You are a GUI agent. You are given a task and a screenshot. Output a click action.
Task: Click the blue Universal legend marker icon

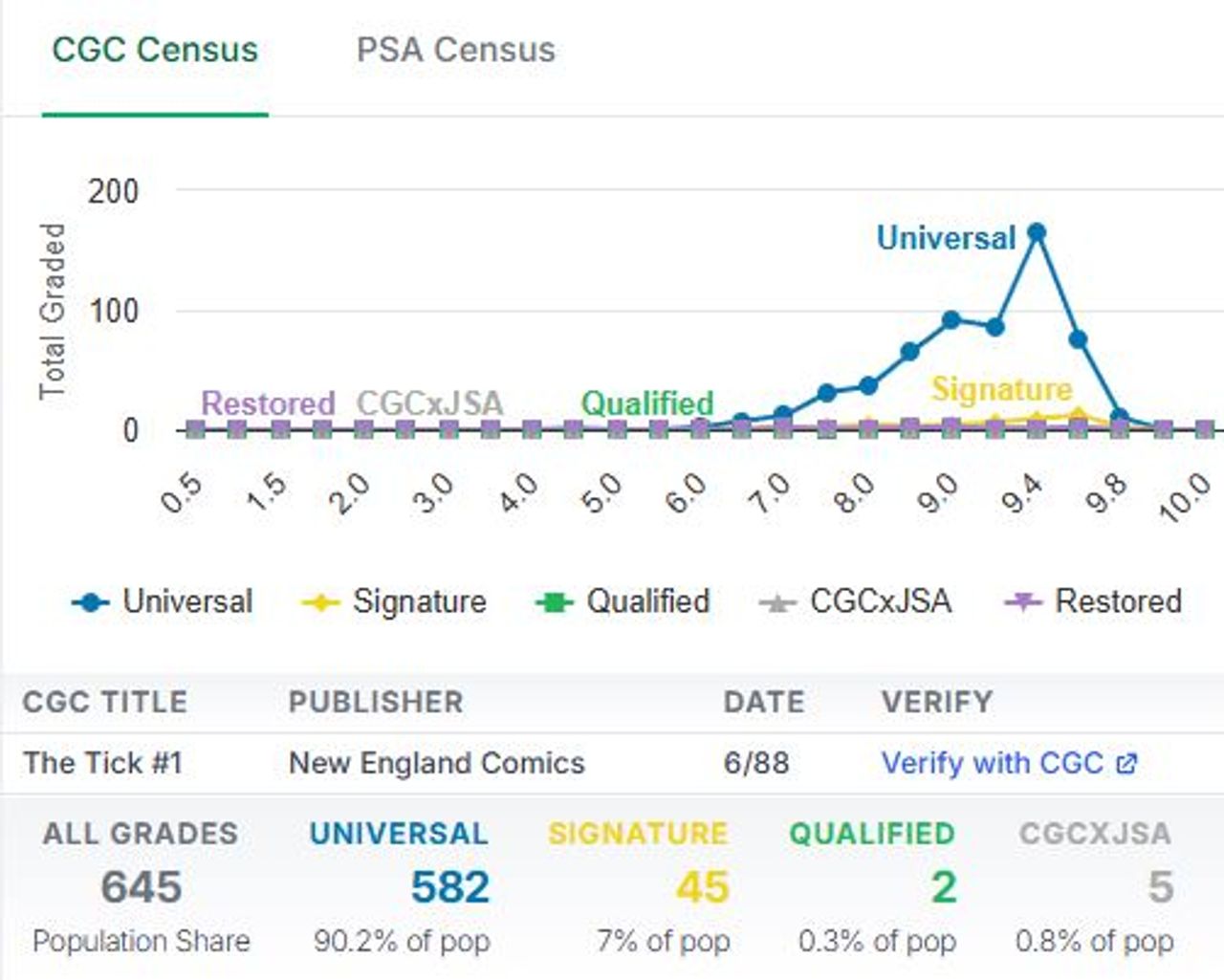tap(91, 602)
